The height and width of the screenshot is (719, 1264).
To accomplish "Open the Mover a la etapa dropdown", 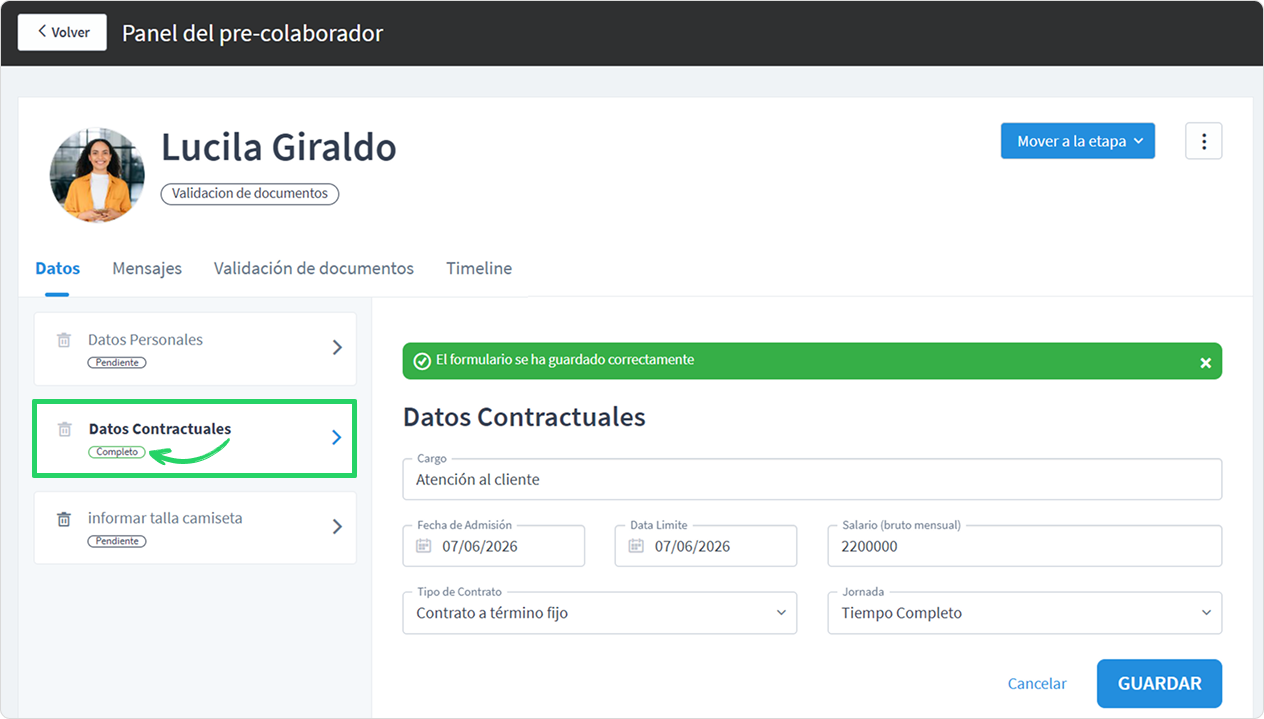I will click(x=1078, y=141).
